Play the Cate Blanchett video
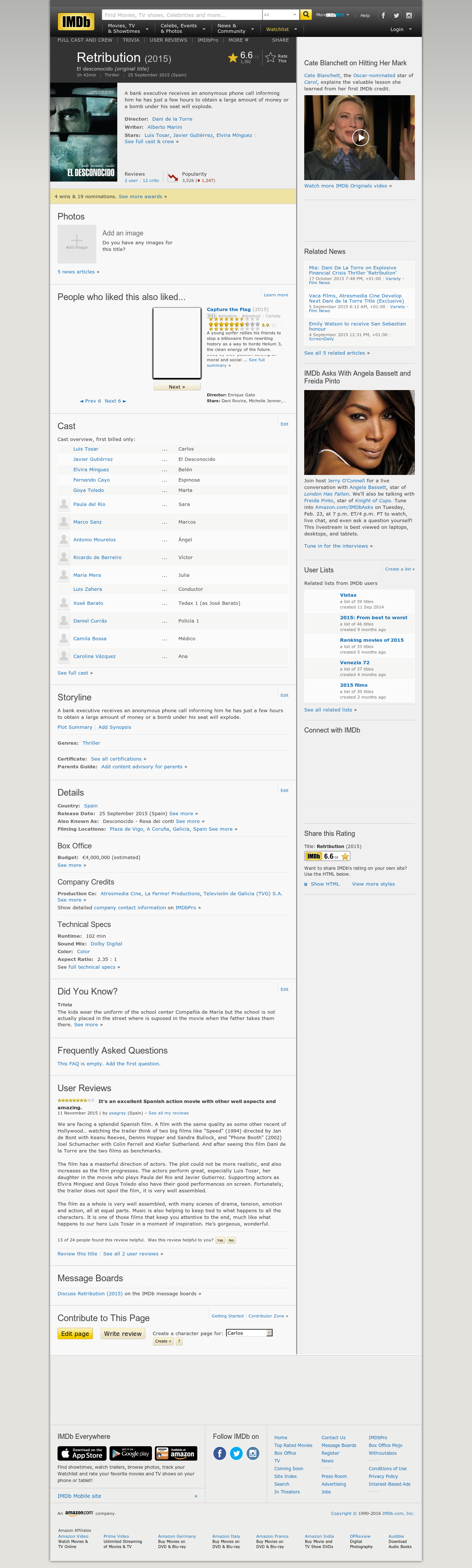 (361, 138)
